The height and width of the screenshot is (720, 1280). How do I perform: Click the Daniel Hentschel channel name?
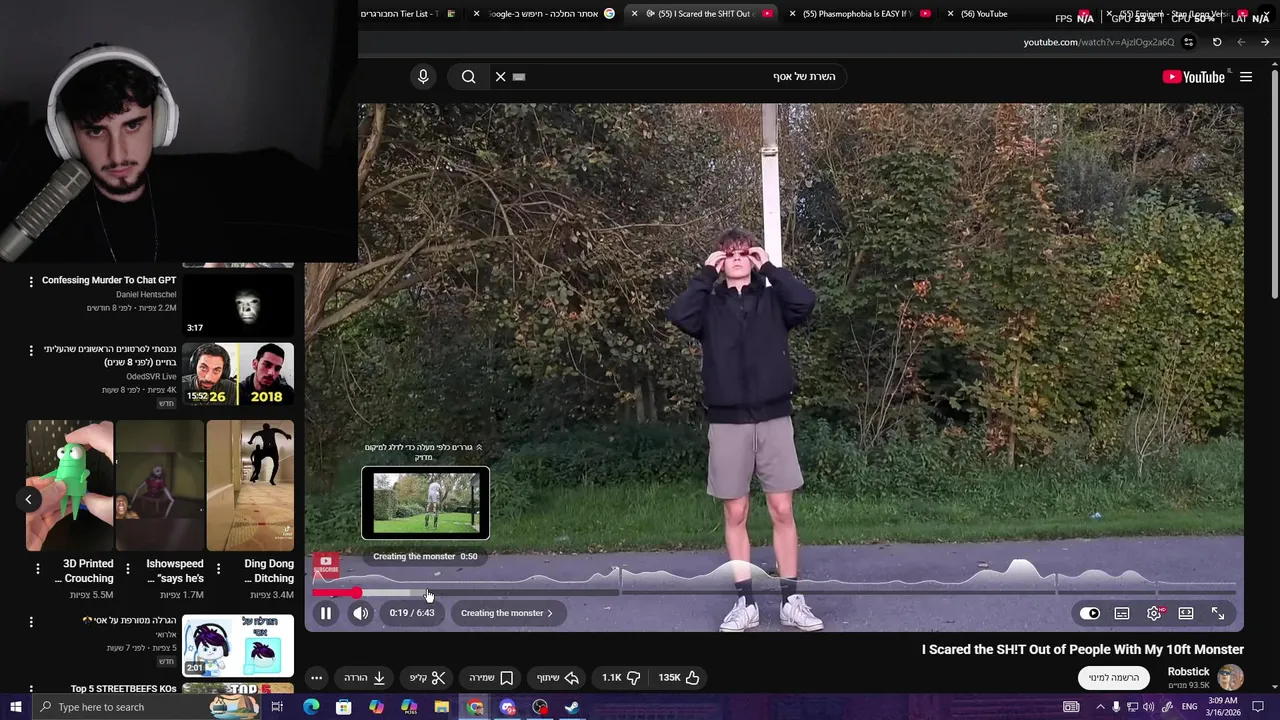[146, 295]
